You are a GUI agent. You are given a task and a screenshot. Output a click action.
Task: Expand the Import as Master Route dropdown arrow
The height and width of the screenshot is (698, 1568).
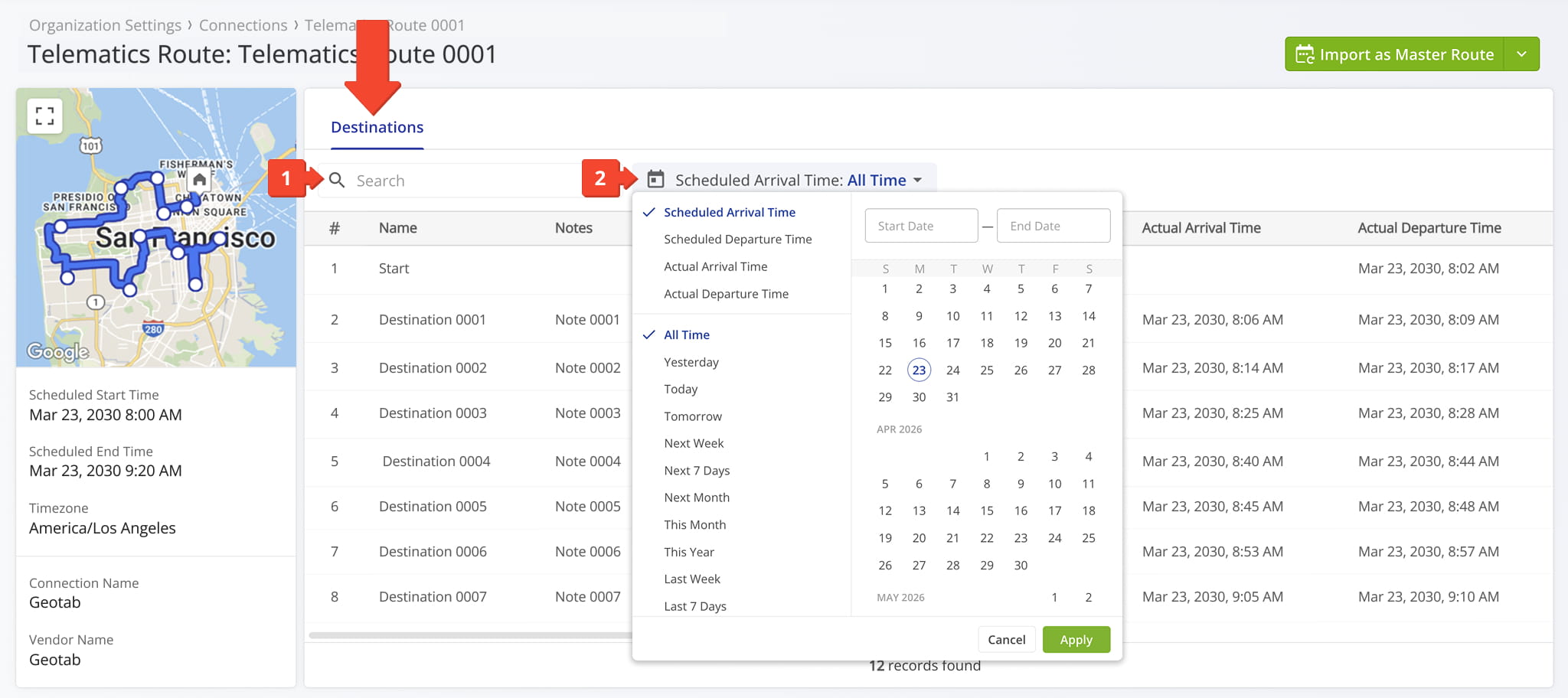click(1521, 54)
